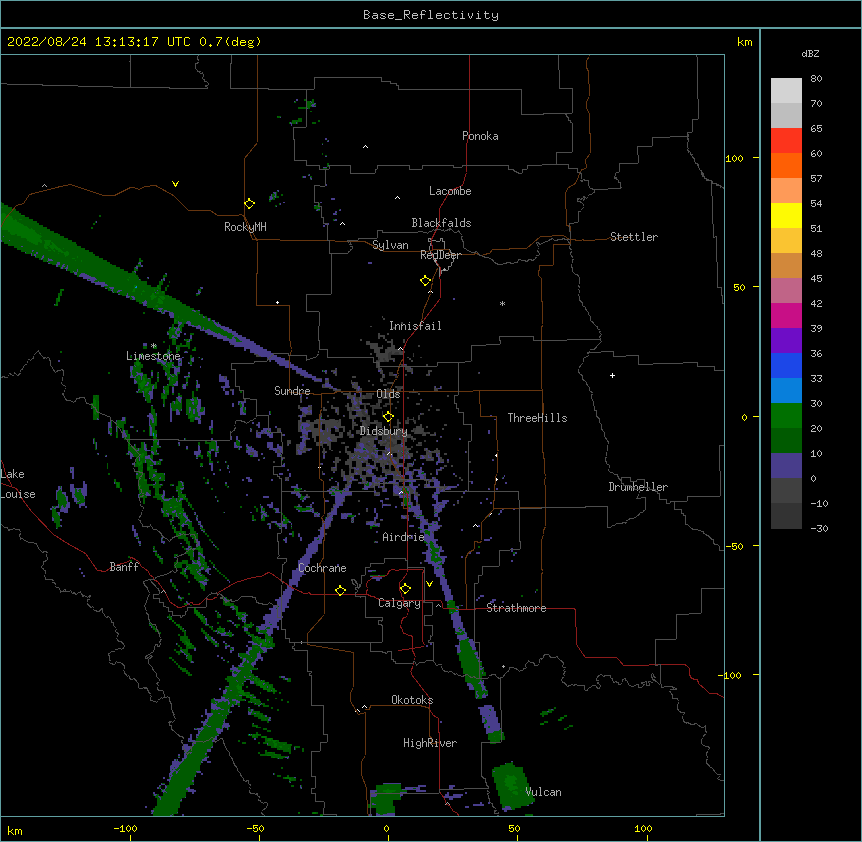Click the Drumheller label
The height and width of the screenshot is (842, 862).
(x=638, y=487)
